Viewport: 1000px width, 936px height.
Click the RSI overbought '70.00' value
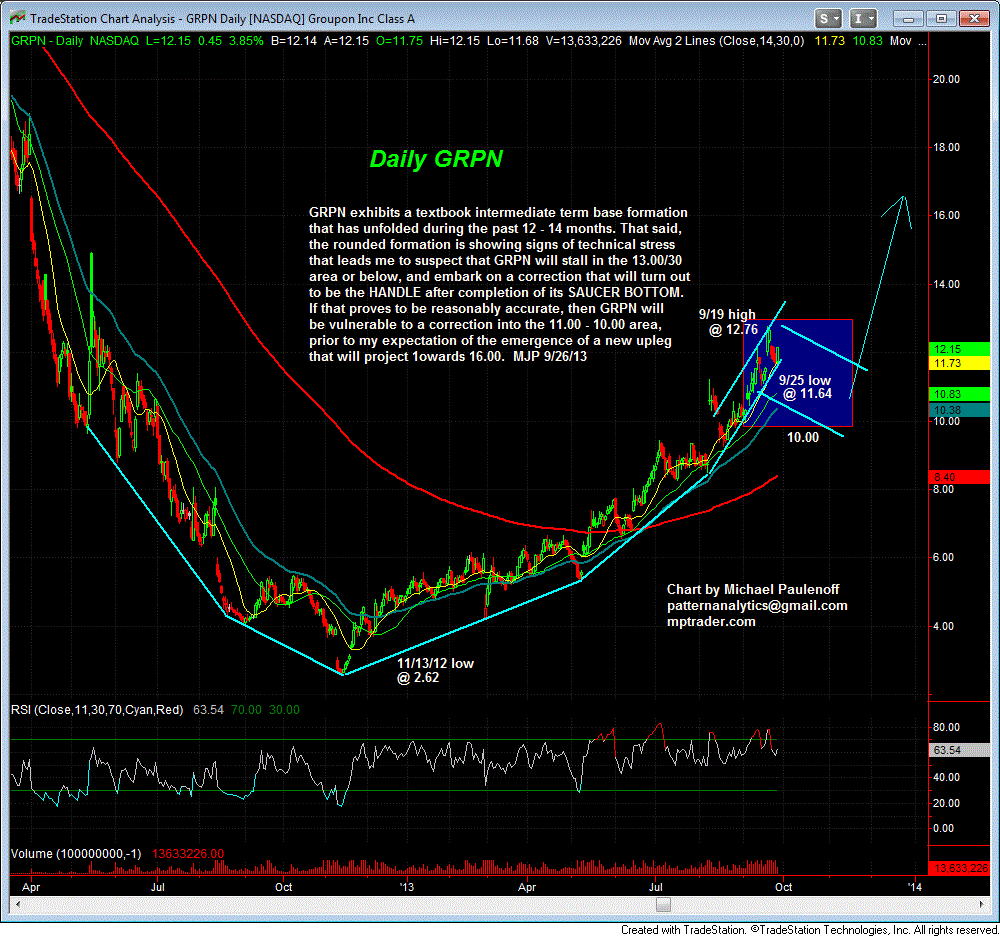click(x=246, y=710)
